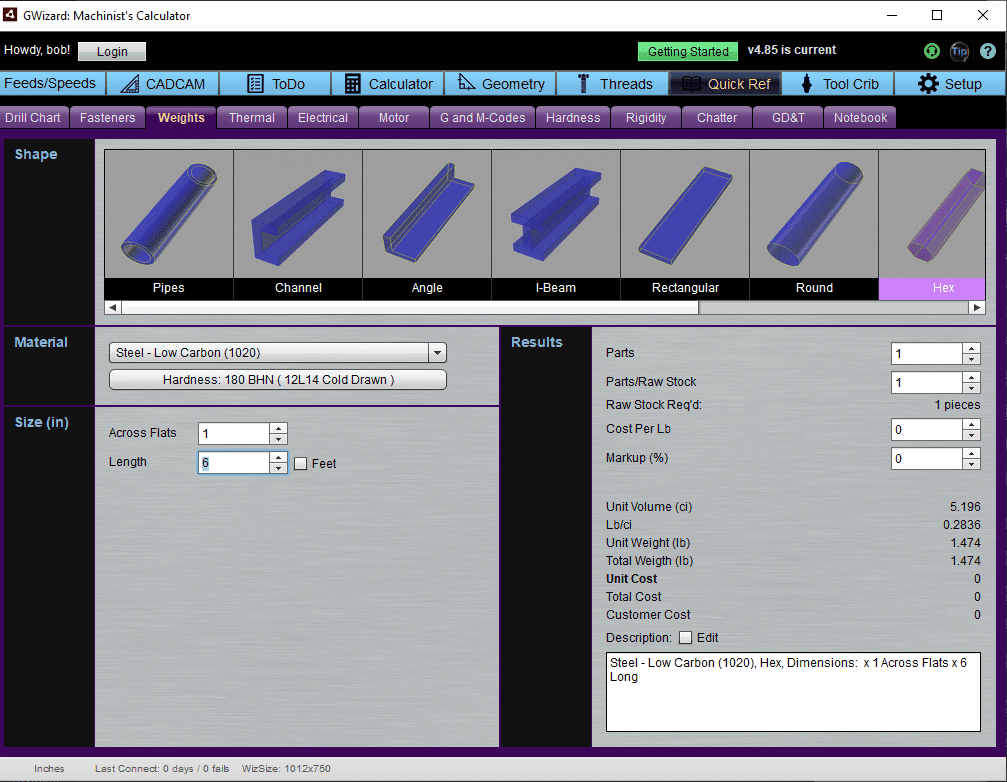Pick the I-Beam shape thumbnail

[x=555, y=213]
